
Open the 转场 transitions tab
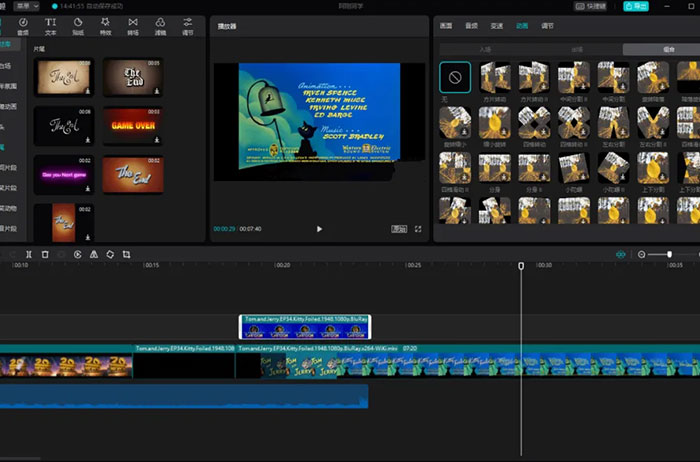pyautogui.click(x=133, y=26)
